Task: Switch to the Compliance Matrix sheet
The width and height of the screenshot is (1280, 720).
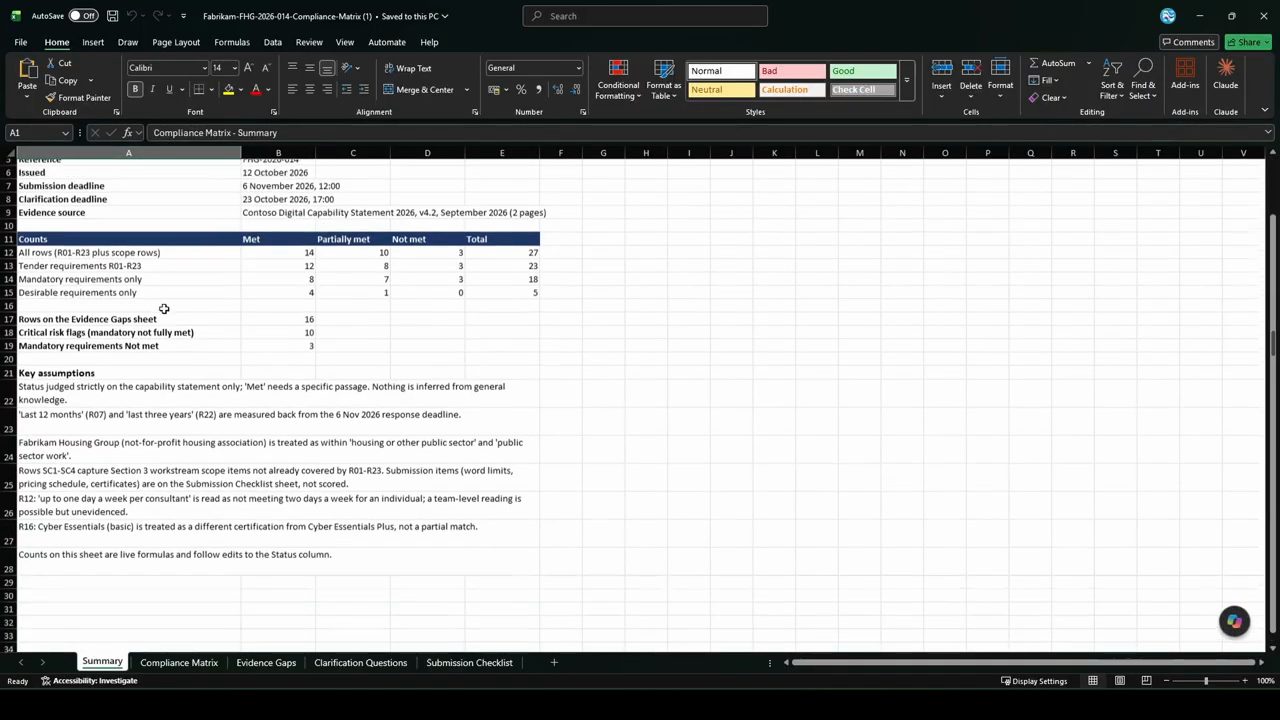Action: click(x=179, y=662)
